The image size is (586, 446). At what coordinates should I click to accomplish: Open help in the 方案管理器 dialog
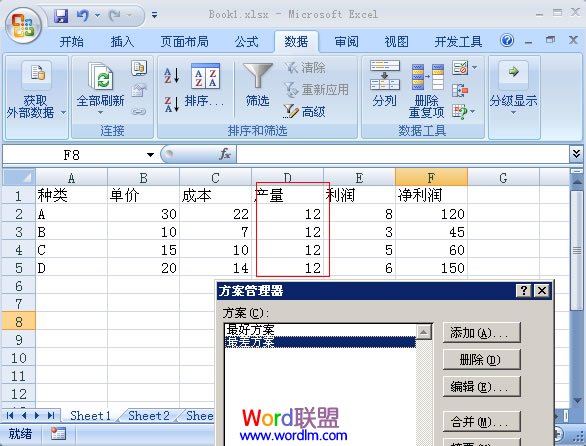(524, 290)
